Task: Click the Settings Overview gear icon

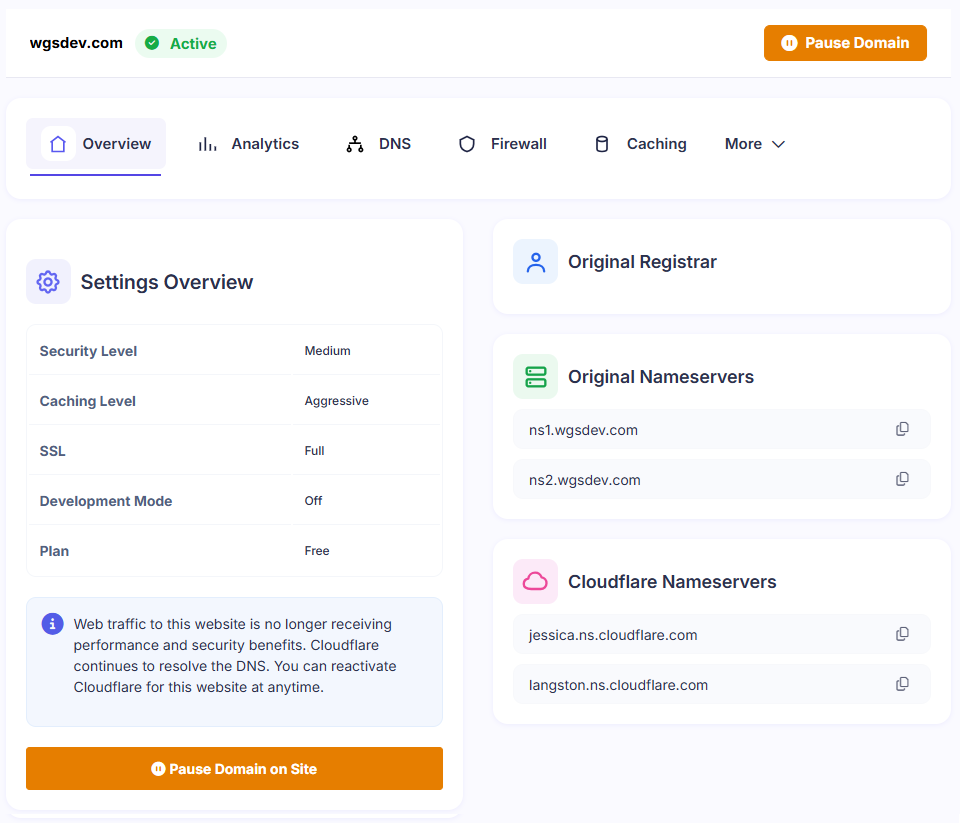Action: [48, 282]
